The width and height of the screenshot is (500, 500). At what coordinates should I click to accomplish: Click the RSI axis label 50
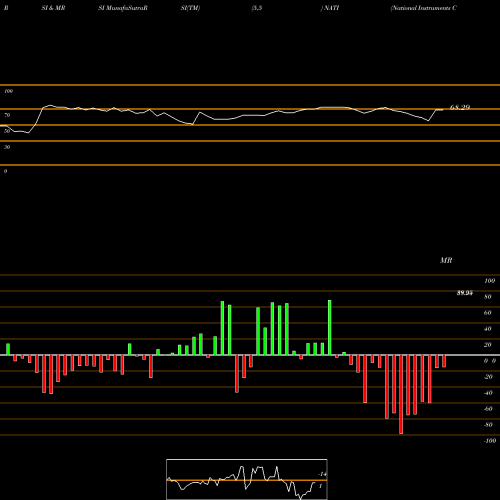(7, 131)
